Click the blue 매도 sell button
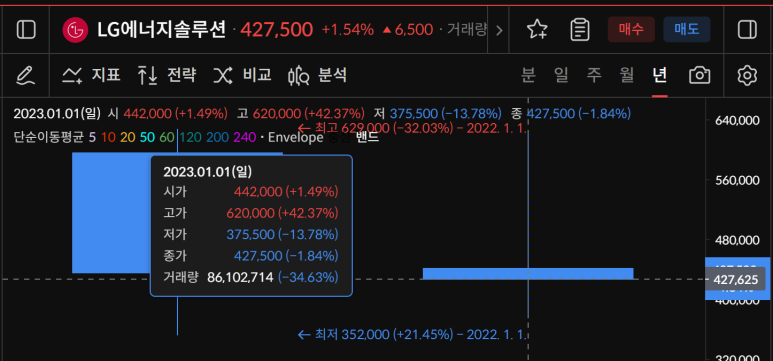Screen dimensions: 773x361 (687, 30)
